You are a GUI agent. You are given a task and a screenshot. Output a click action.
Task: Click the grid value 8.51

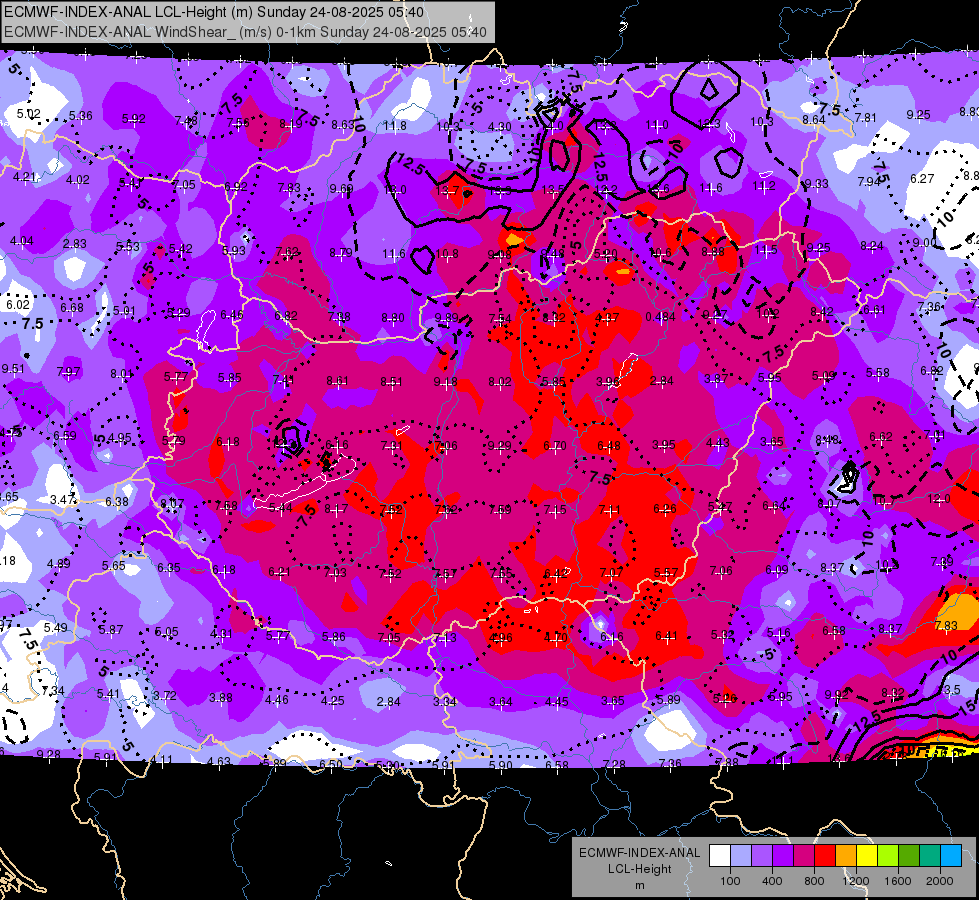pos(391,382)
